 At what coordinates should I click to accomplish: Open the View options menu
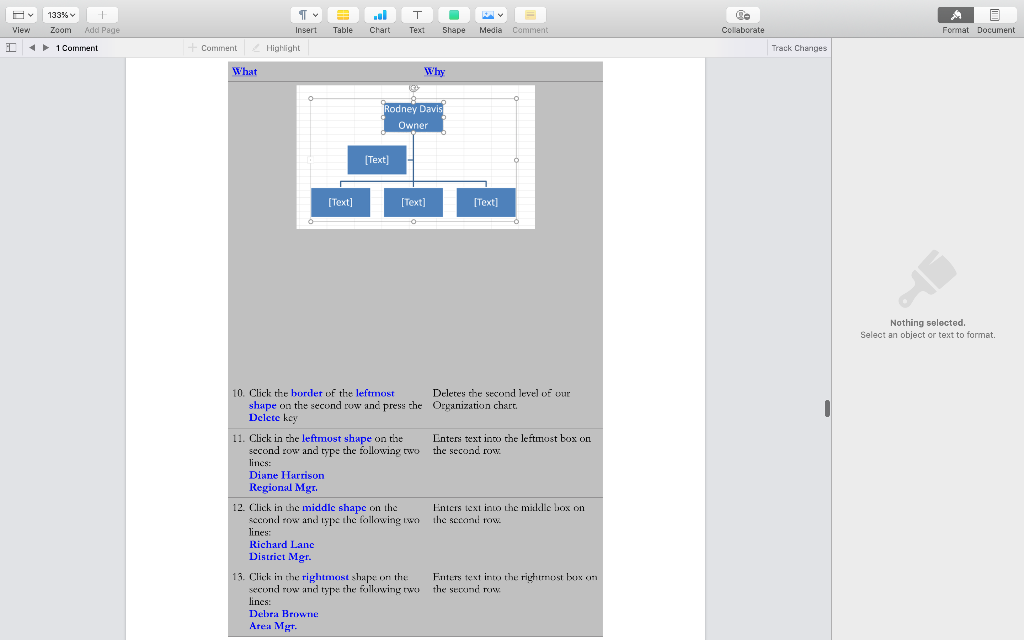tap(22, 15)
